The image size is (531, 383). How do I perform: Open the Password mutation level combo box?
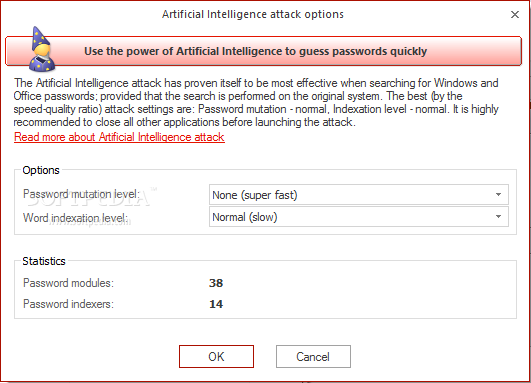[x=359, y=195]
